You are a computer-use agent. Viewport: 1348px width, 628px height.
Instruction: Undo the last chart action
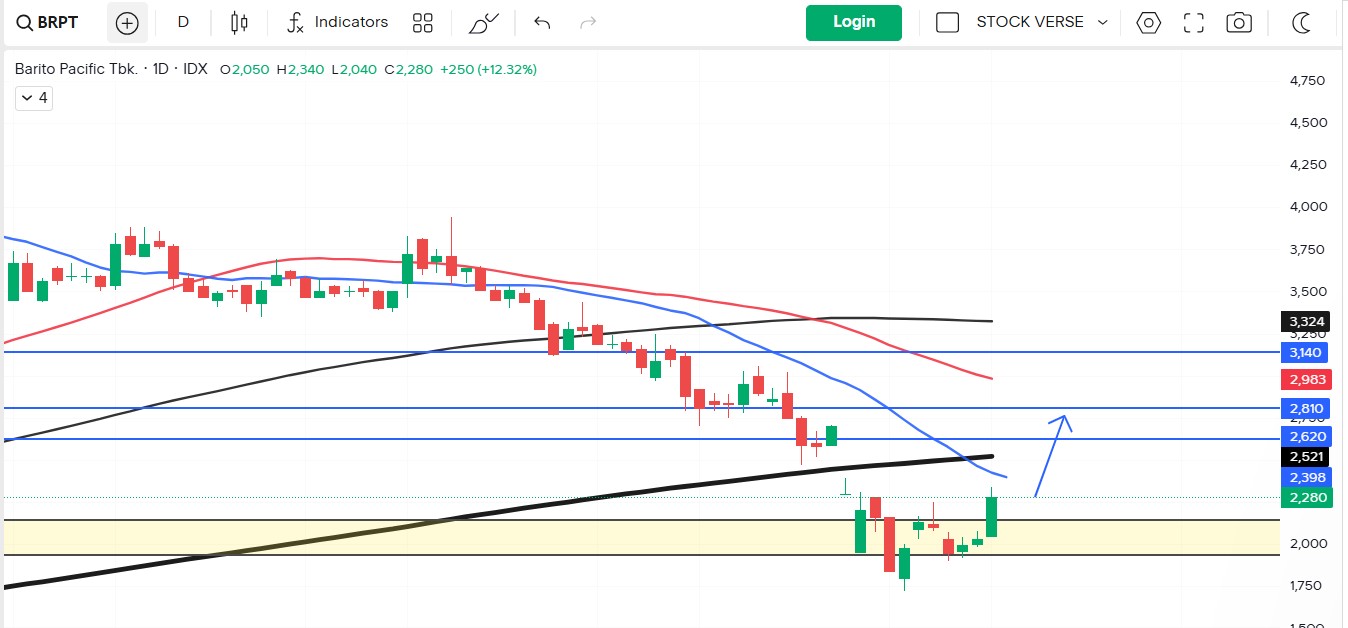point(542,22)
